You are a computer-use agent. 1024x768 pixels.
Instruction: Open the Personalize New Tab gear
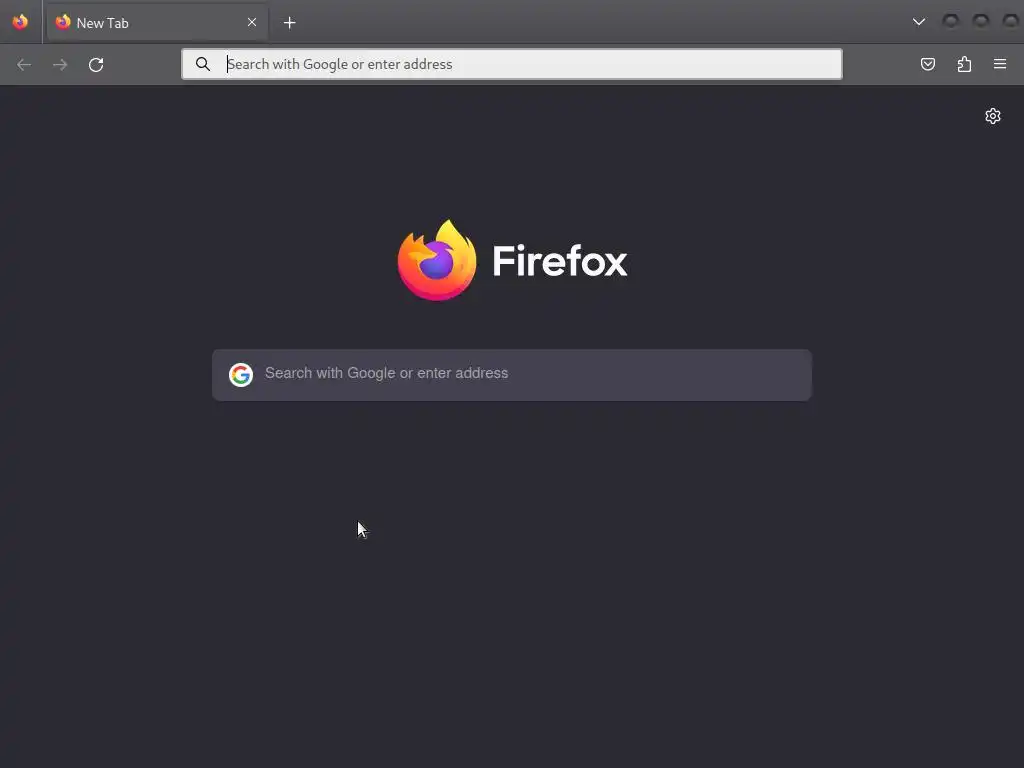(x=993, y=116)
